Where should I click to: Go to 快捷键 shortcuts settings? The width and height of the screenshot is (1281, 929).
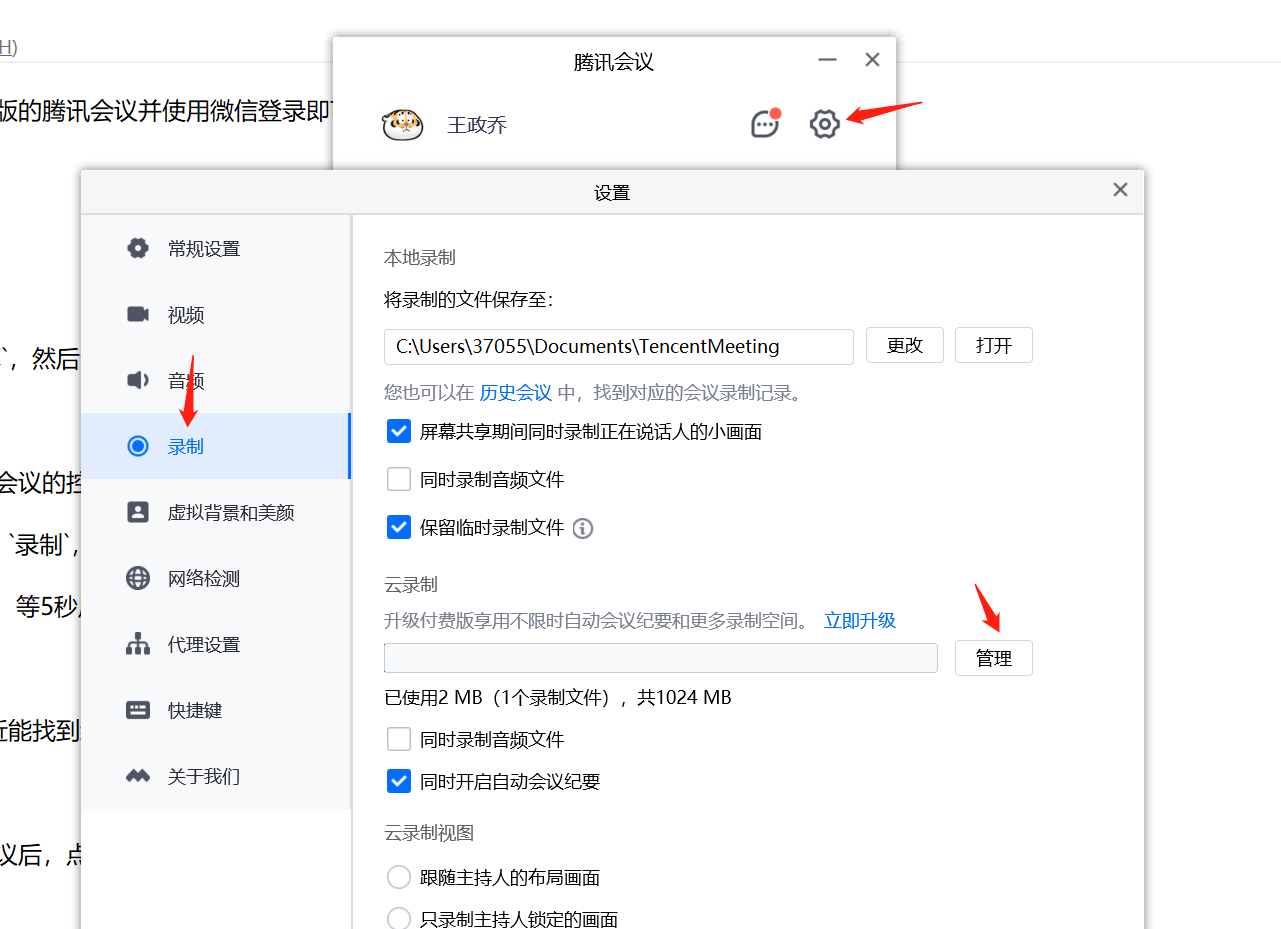[194, 711]
